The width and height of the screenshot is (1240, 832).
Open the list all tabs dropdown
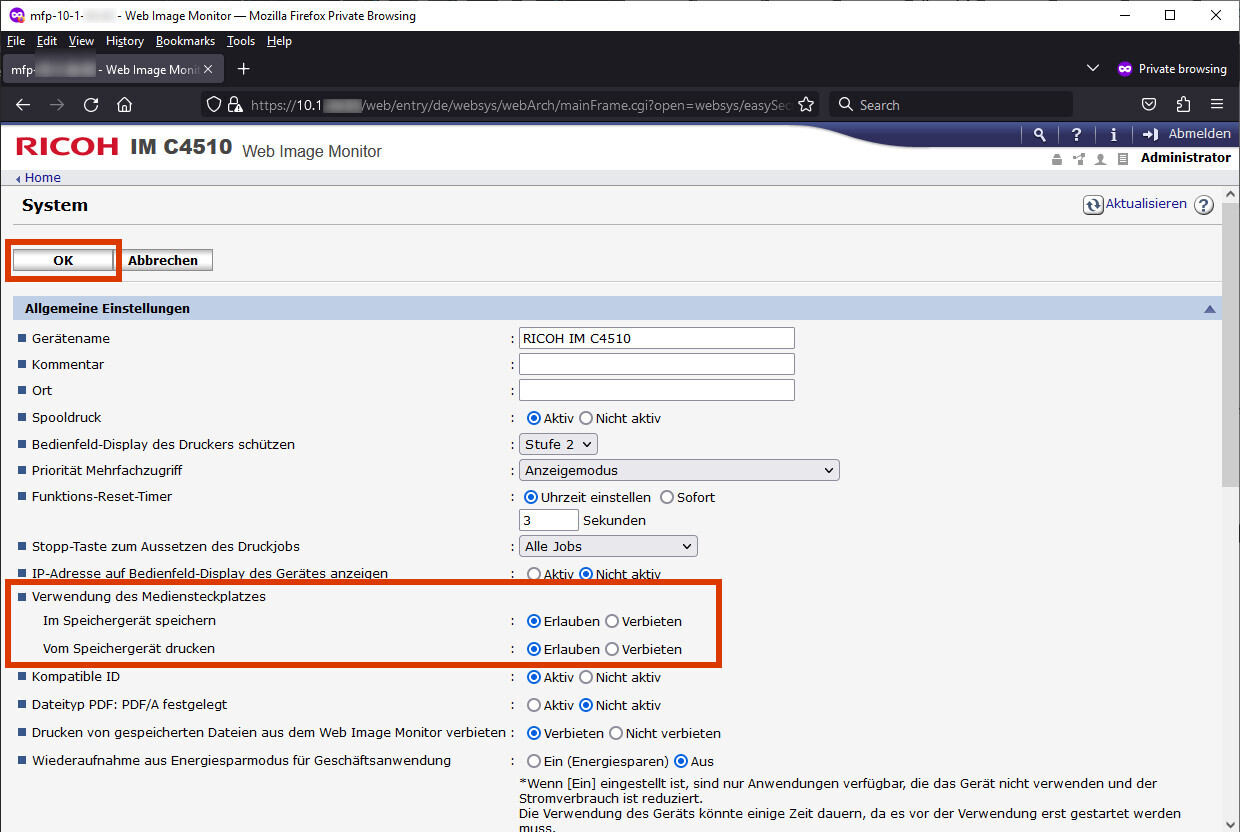click(x=1092, y=69)
